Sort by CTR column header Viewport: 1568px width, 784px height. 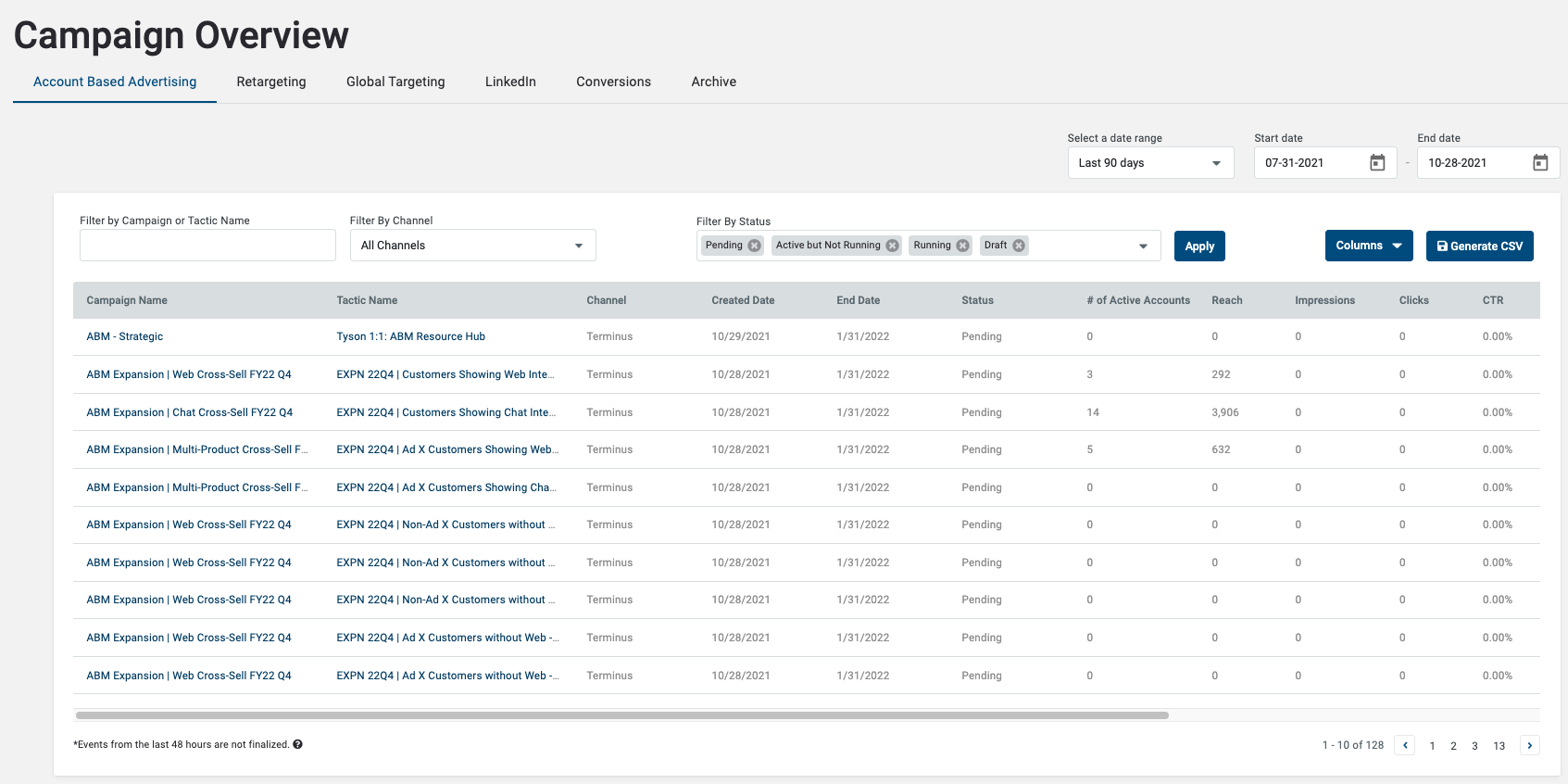pyautogui.click(x=1493, y=300)
